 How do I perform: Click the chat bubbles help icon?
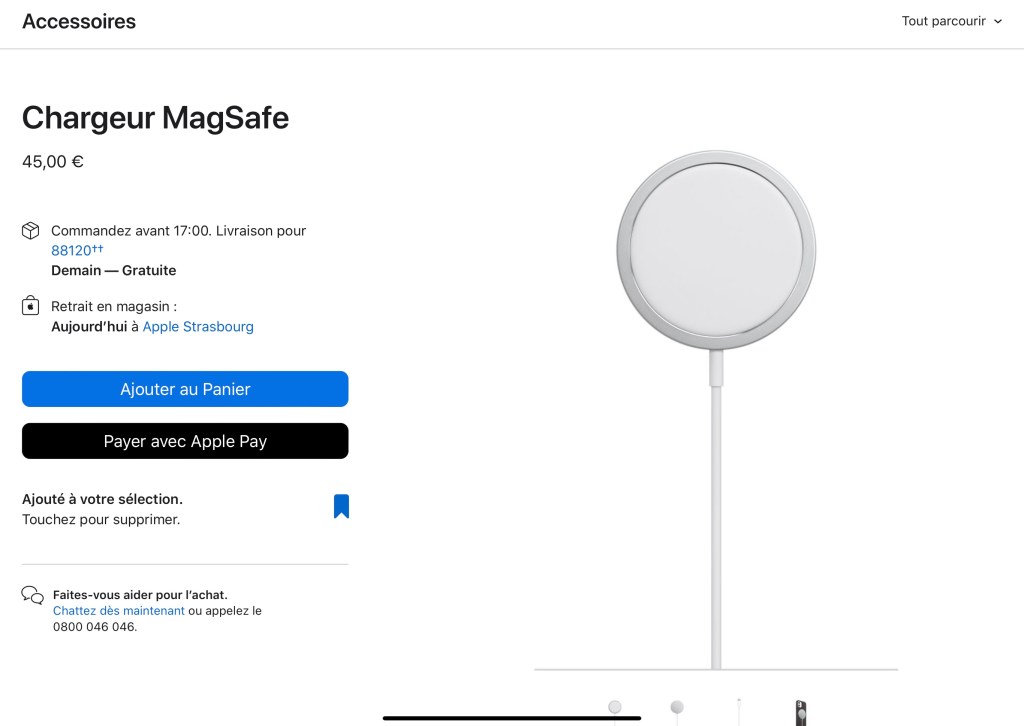tap(32, 595)
